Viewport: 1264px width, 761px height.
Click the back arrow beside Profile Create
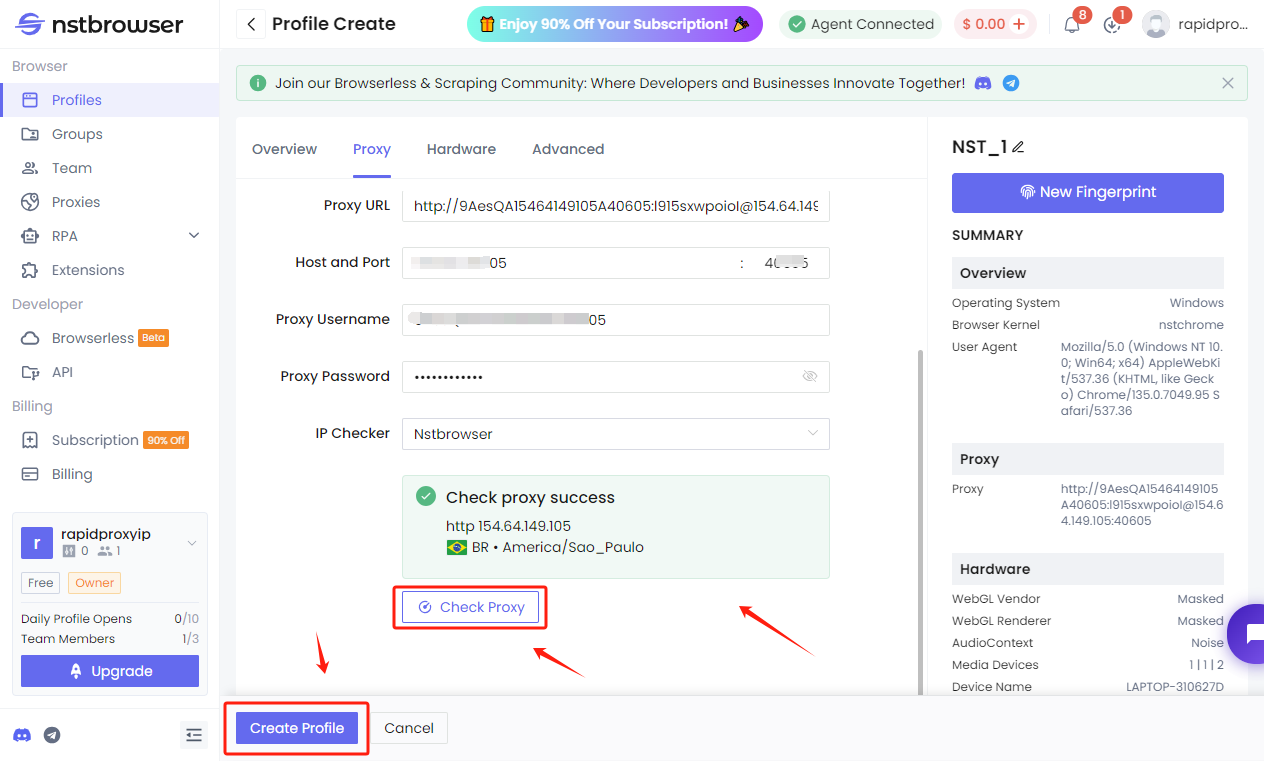click(251, 24)
